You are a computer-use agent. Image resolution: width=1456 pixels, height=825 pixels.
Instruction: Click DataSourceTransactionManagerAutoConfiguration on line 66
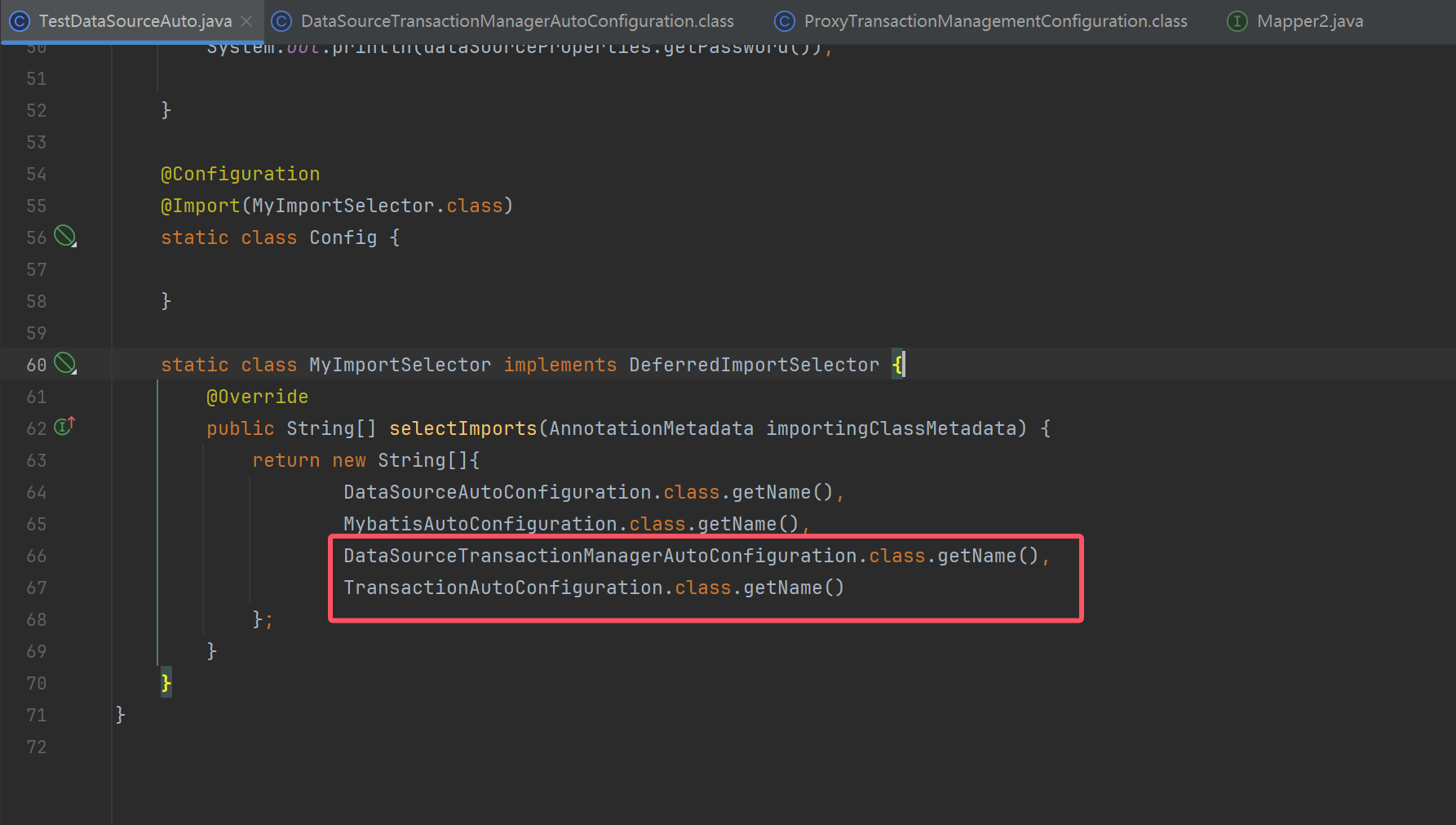pos(600,556)
